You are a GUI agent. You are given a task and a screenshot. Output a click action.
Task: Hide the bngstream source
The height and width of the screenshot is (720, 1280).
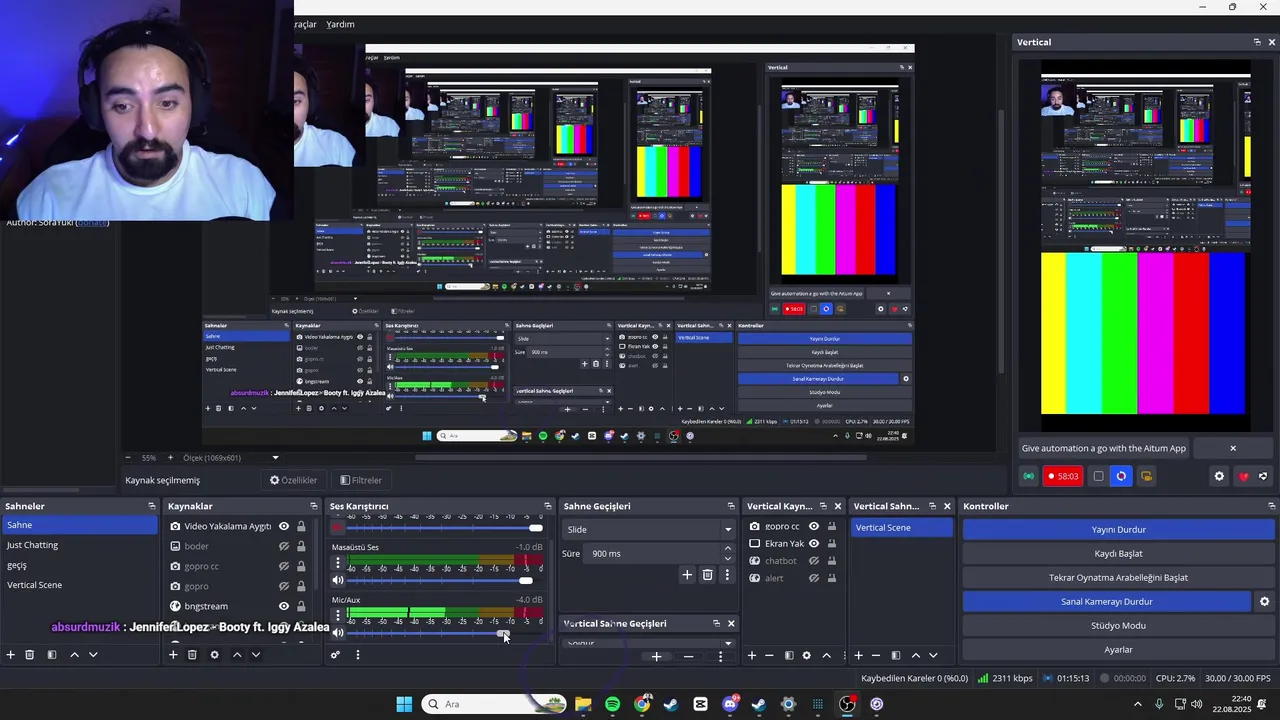point(284,606)
